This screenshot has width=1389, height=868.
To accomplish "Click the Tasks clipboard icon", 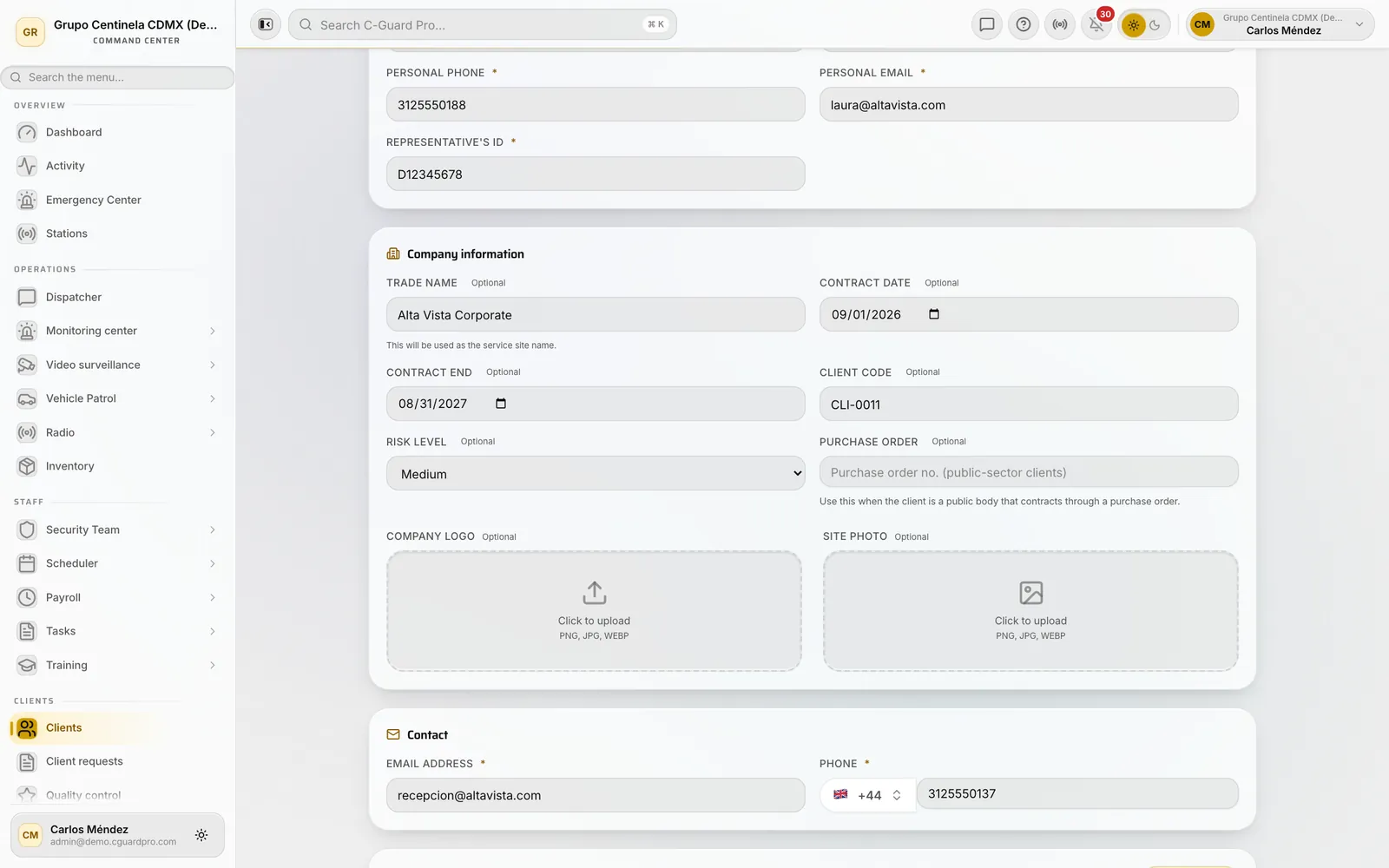I will pos(27,631).
